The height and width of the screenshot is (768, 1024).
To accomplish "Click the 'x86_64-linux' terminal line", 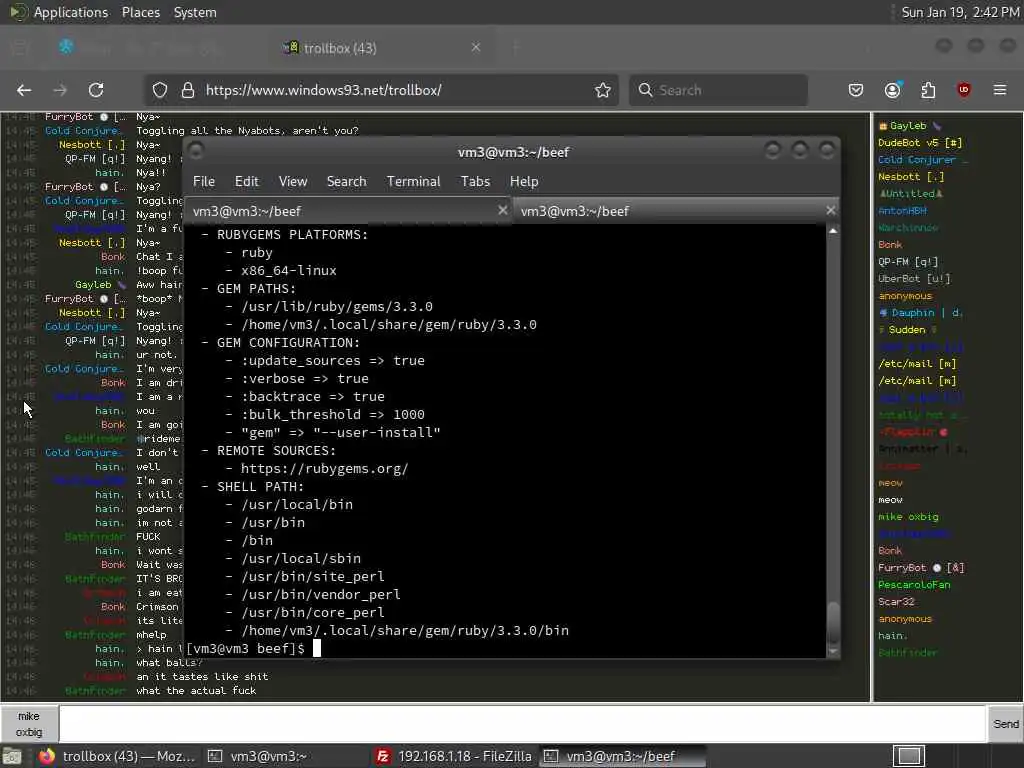I will 289,270.
